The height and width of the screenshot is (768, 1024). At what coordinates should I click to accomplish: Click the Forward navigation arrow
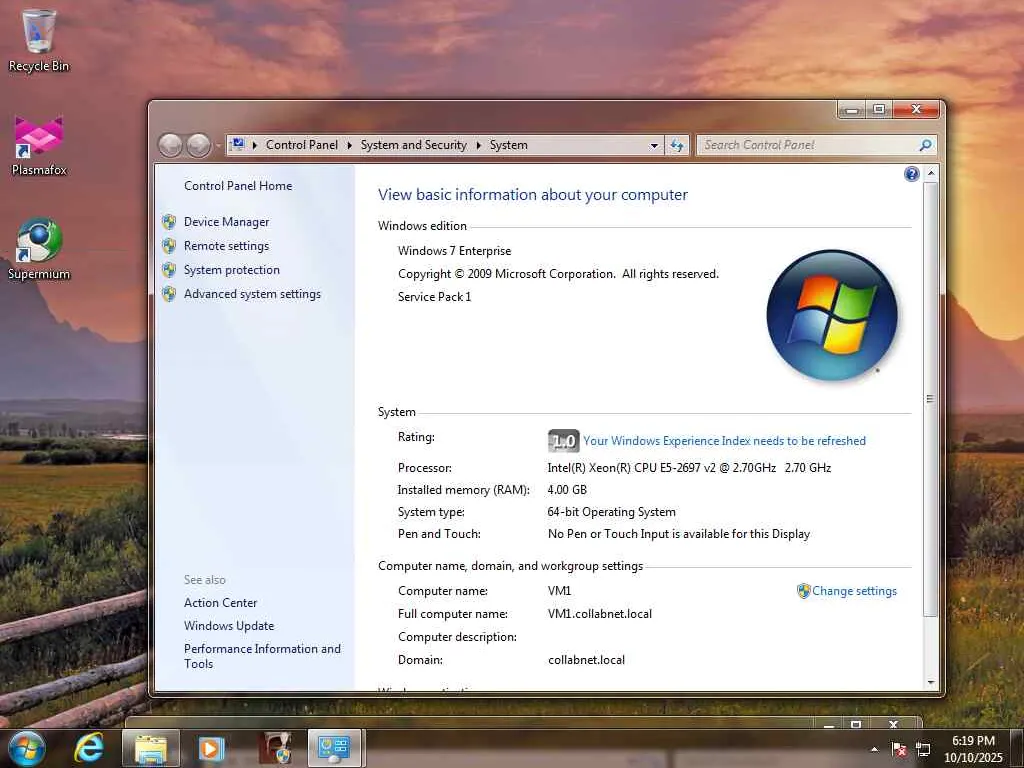199,145
